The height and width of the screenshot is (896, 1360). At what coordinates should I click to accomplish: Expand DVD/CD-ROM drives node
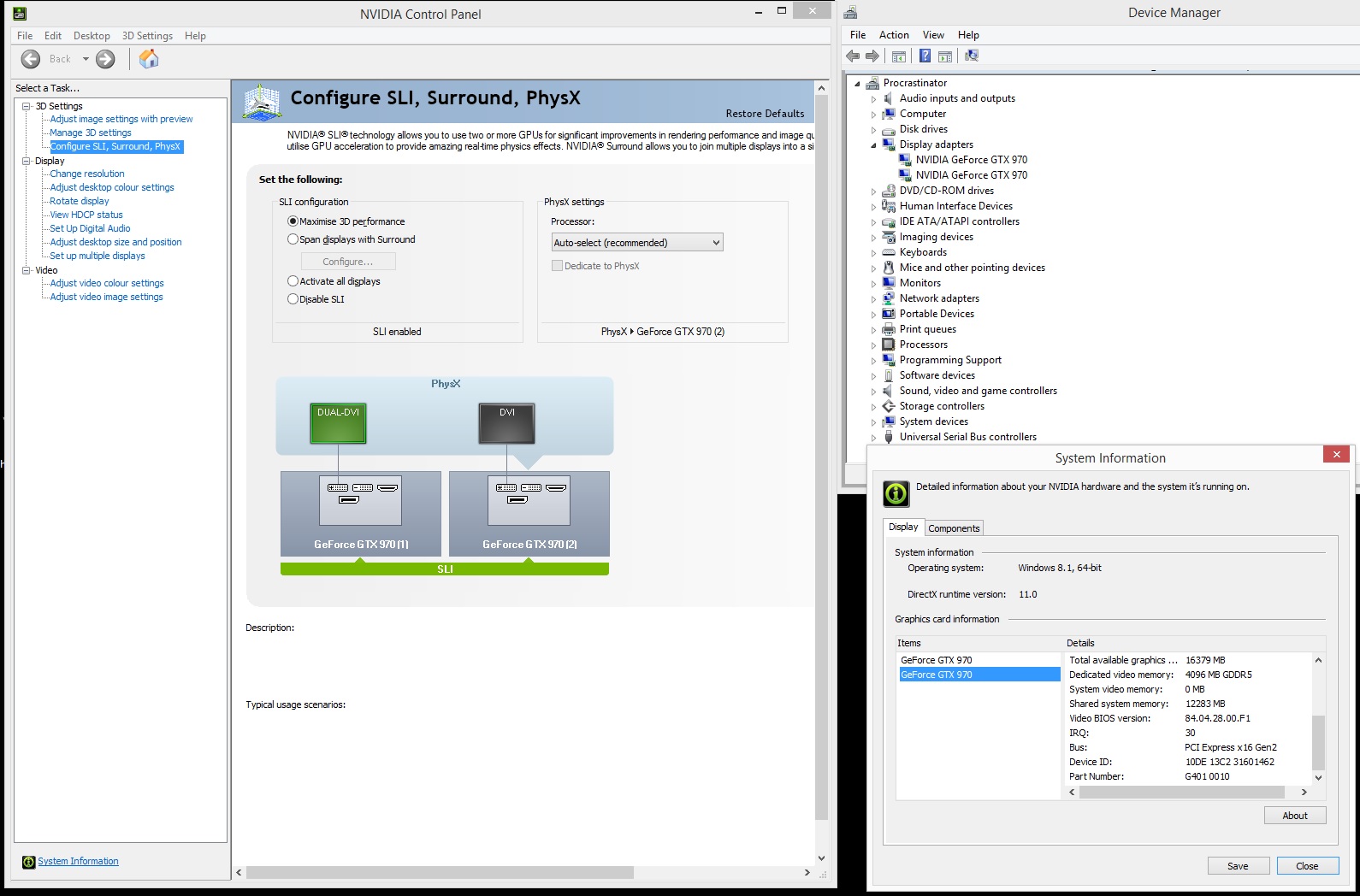point(873,192)
